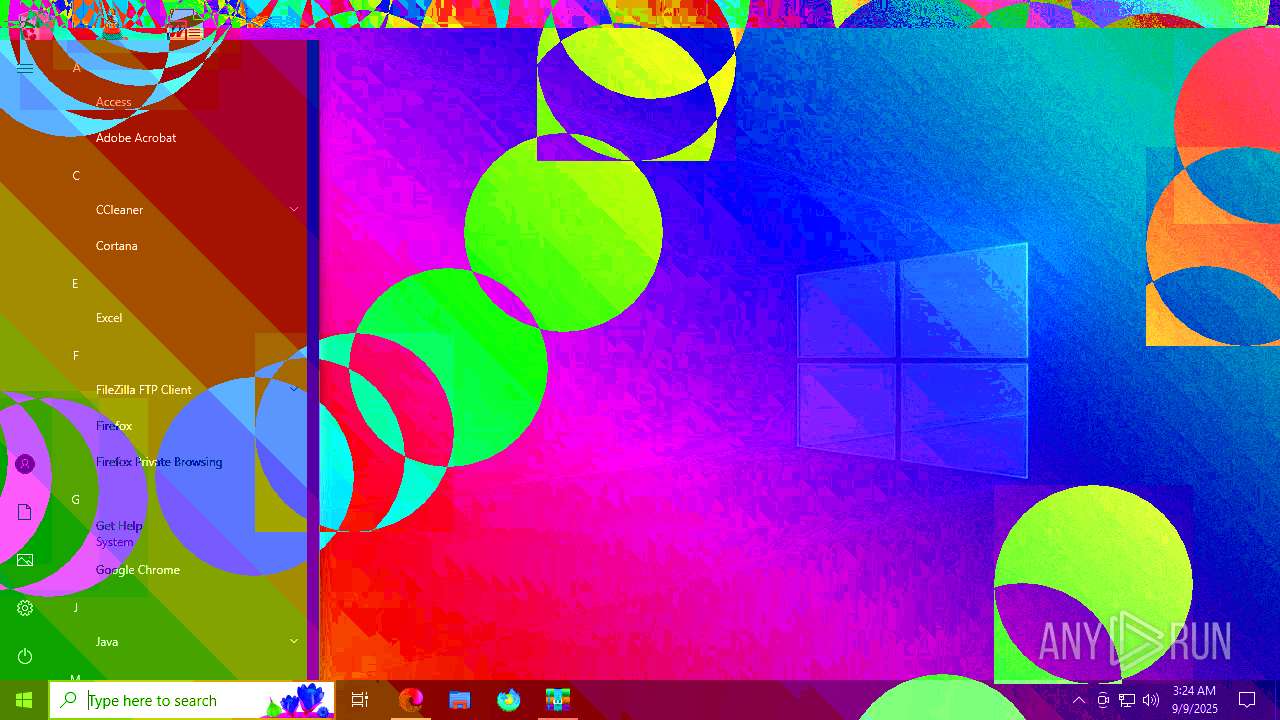Click the letter C section header
This screenshot has width=1280, height=720.
point(76,176)
